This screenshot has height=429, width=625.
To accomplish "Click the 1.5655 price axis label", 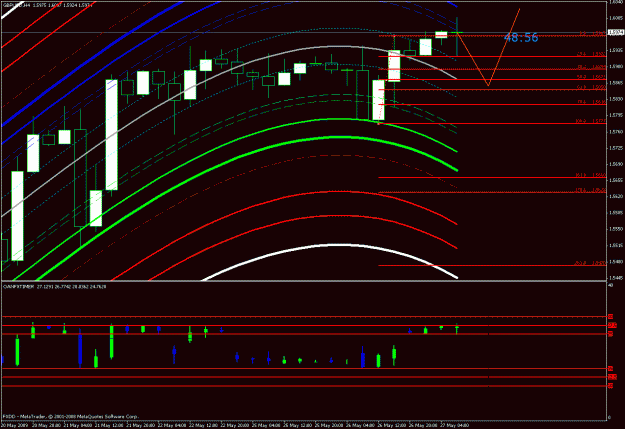I will click(x=616, y=180).
